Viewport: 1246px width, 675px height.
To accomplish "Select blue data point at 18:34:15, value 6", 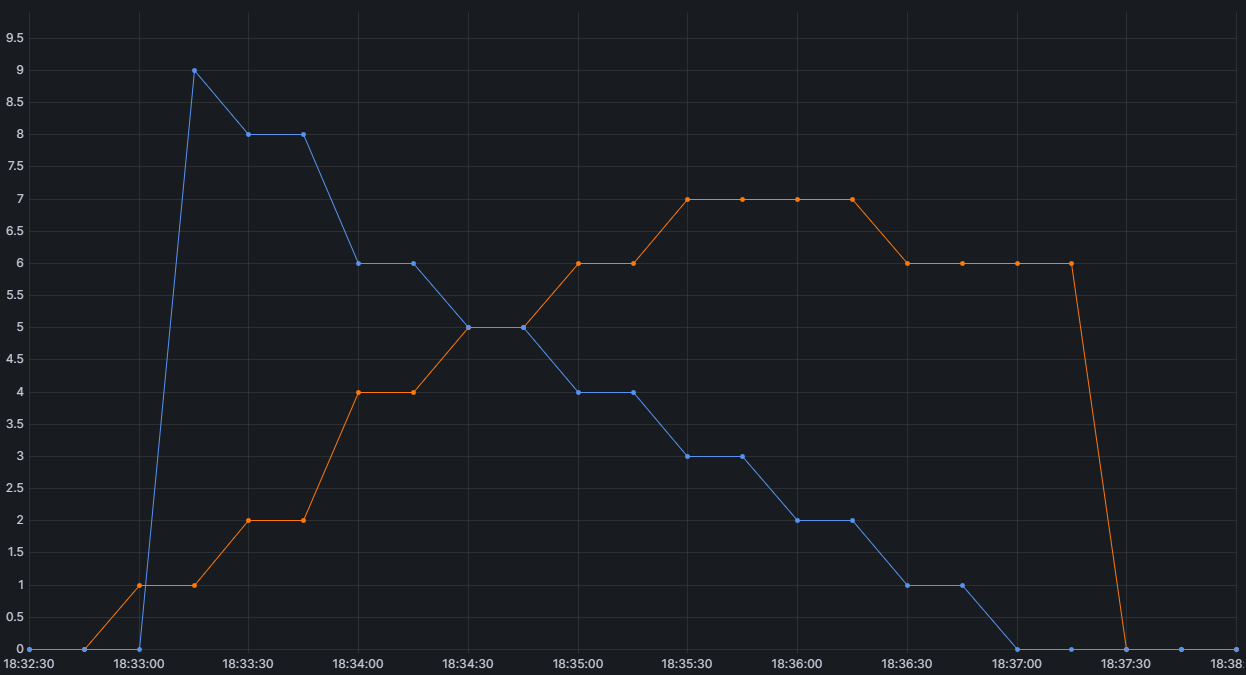I will coord(413,263).
